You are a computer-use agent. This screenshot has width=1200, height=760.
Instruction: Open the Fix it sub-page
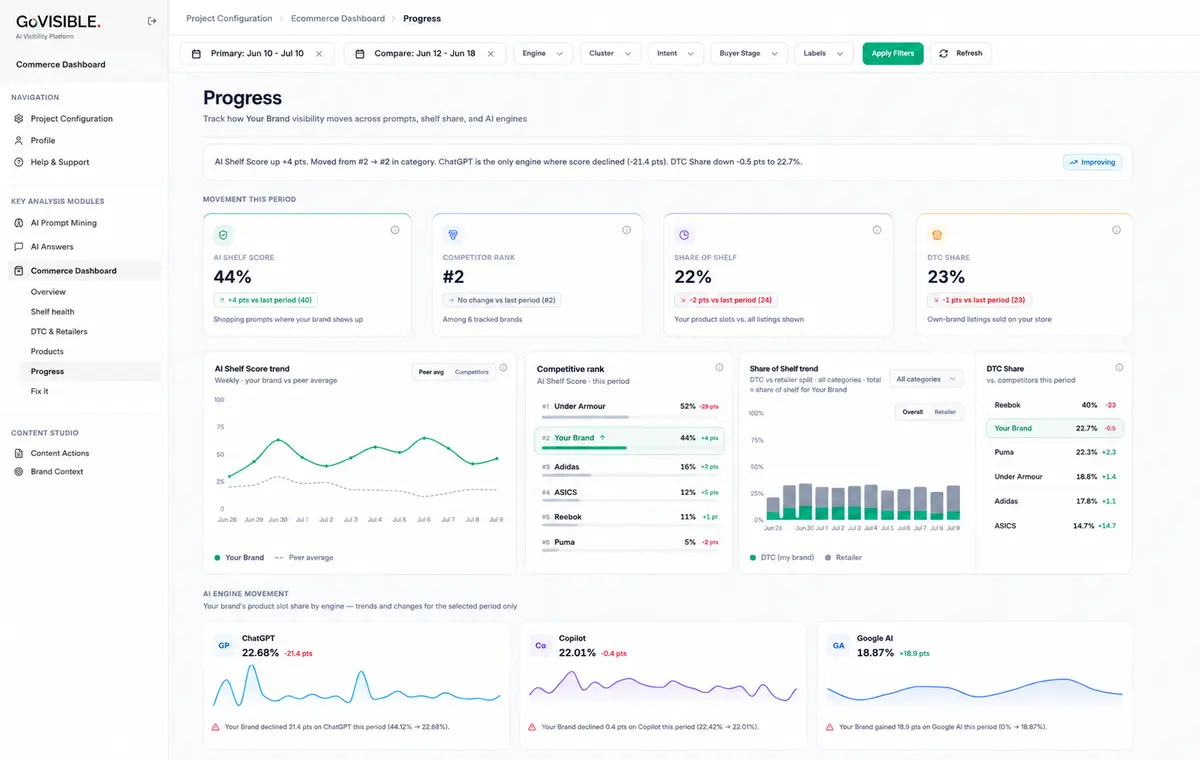pos(39,391)
